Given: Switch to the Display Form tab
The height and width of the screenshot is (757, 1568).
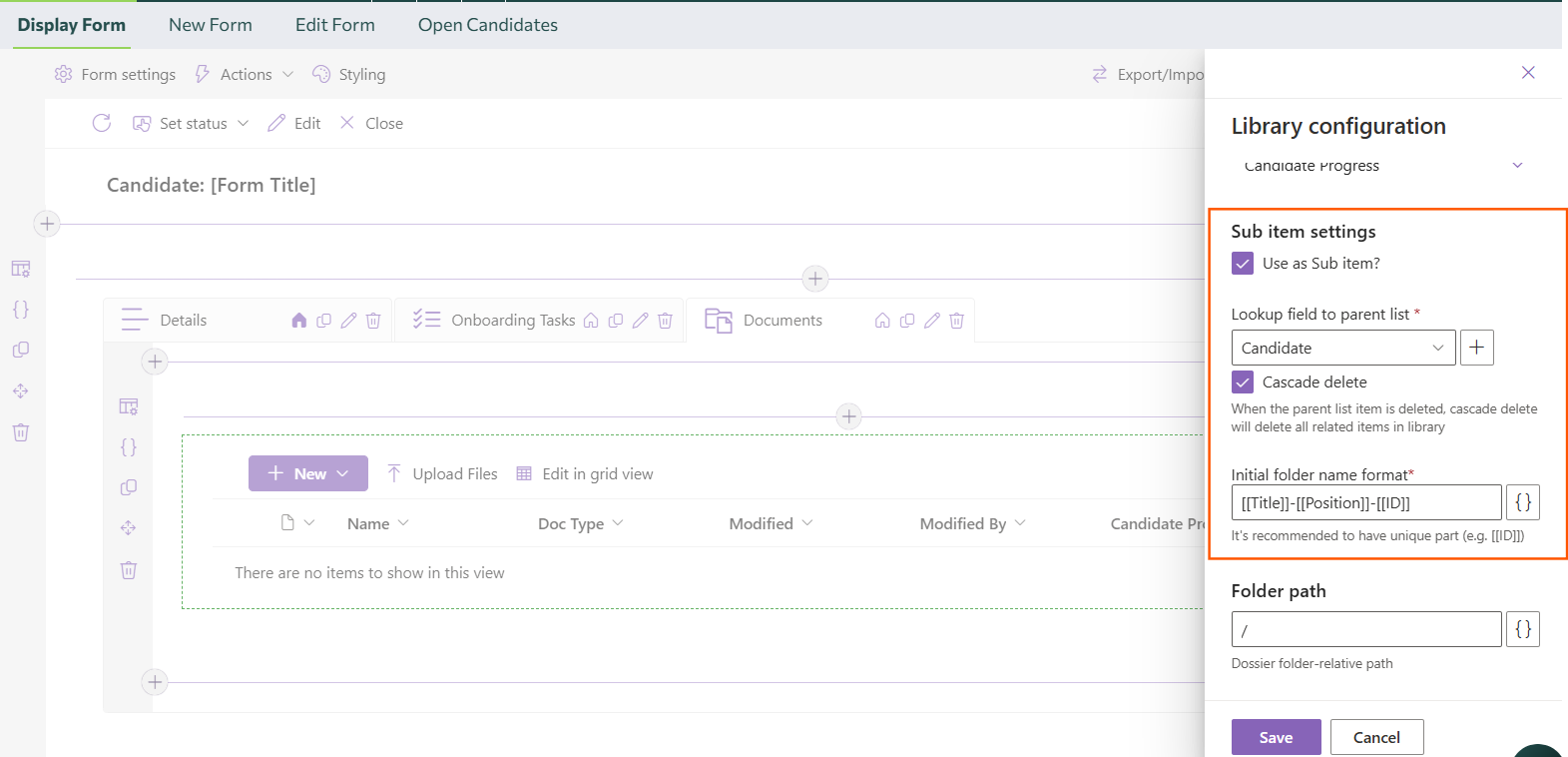Looking at the screenshot, I should (x=72, y=25).
